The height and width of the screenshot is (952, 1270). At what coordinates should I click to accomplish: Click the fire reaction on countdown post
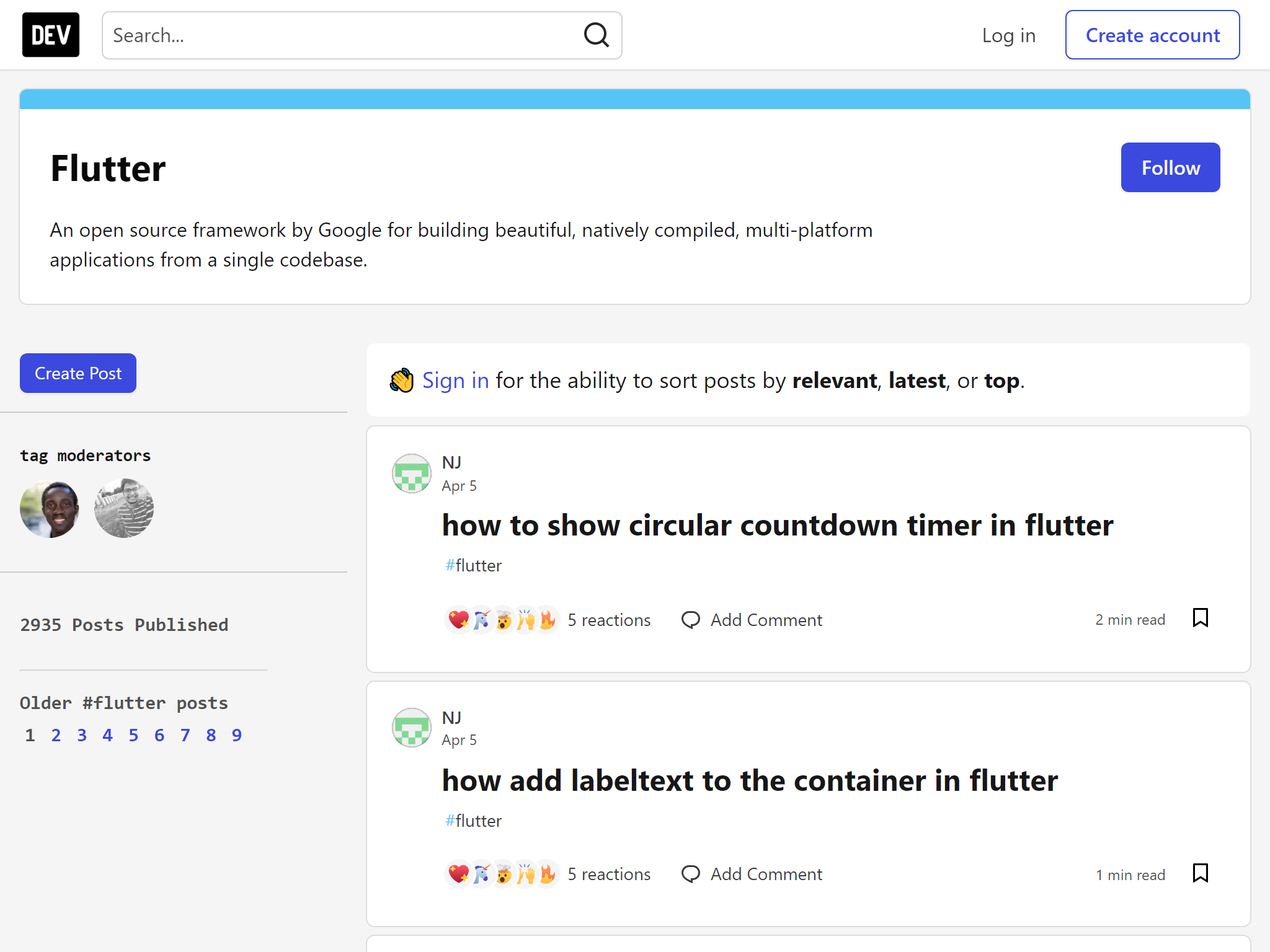click(x=548, y=620)
